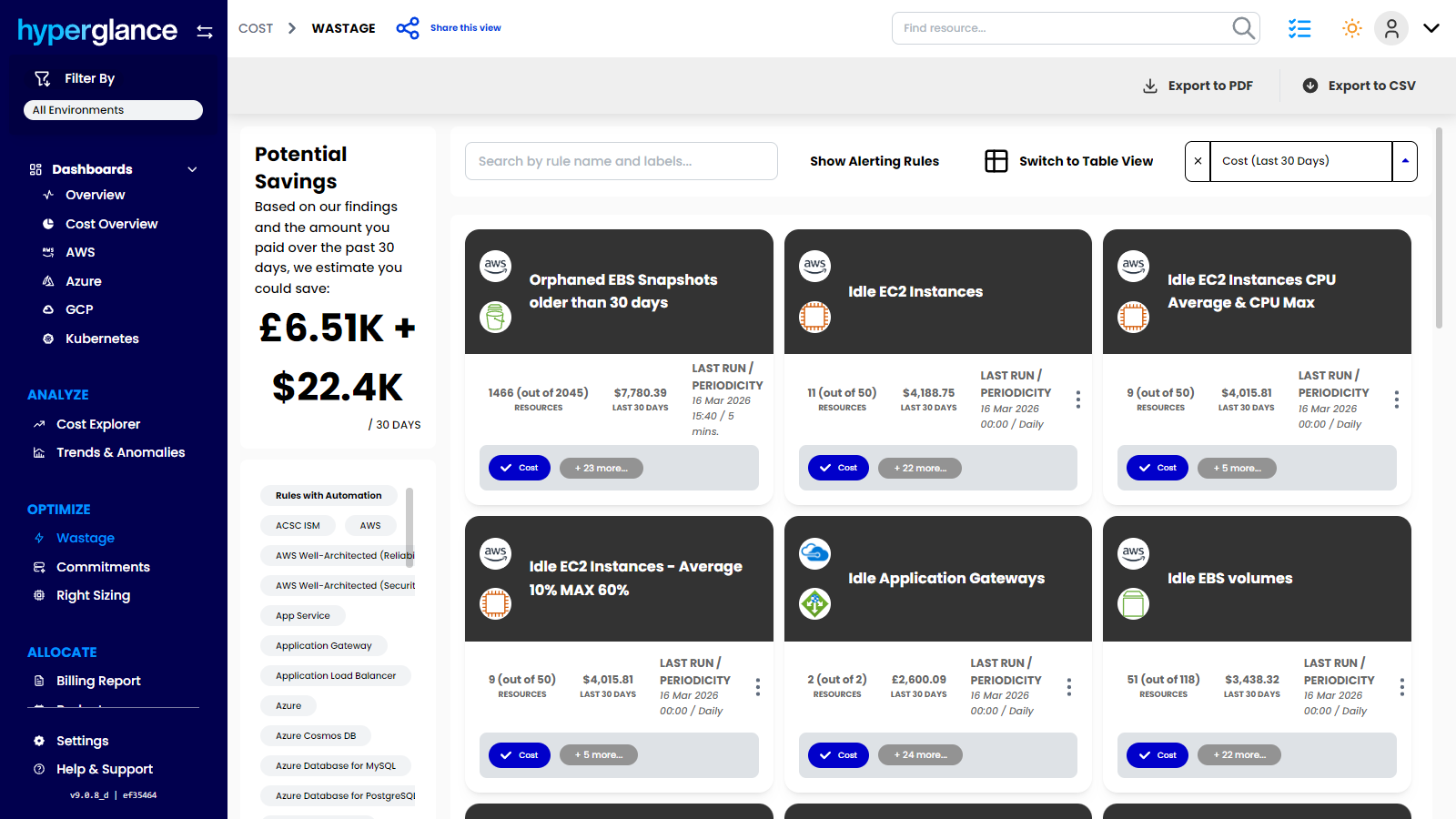
Task: Click the Cost tag on Idle EBS volumes card
Action: pyautogui.click(x=1158, y=755)
